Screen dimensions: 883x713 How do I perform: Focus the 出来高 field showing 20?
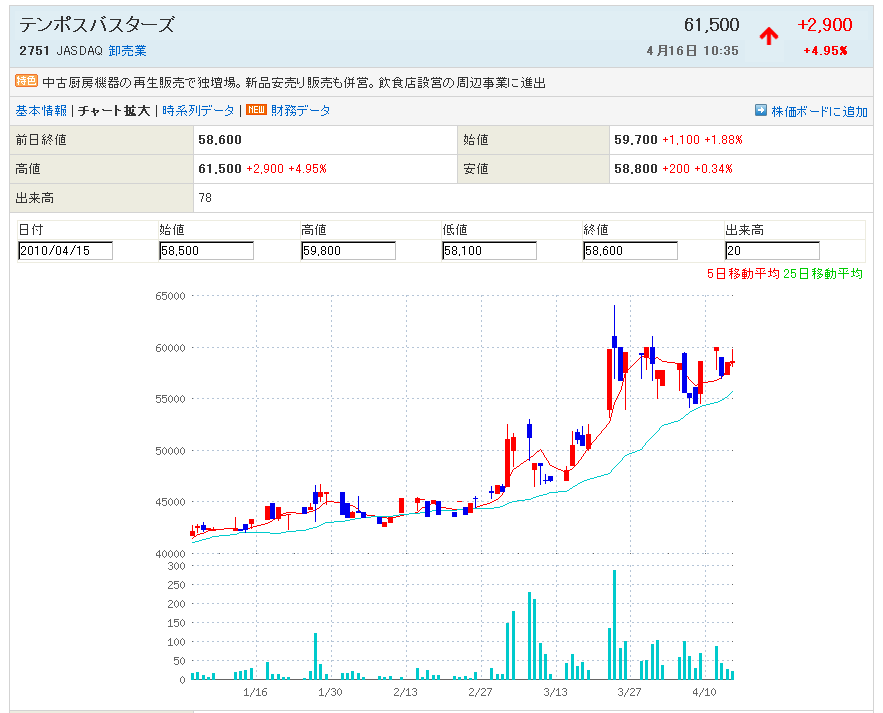tap(772, 251)
